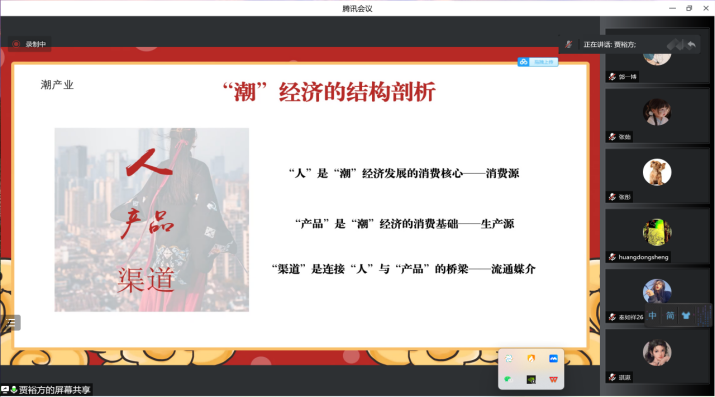Restore down the Tencent Meeting window
Image resolution: width=715 pixels, height=397 pixels.
pos(689,8)
